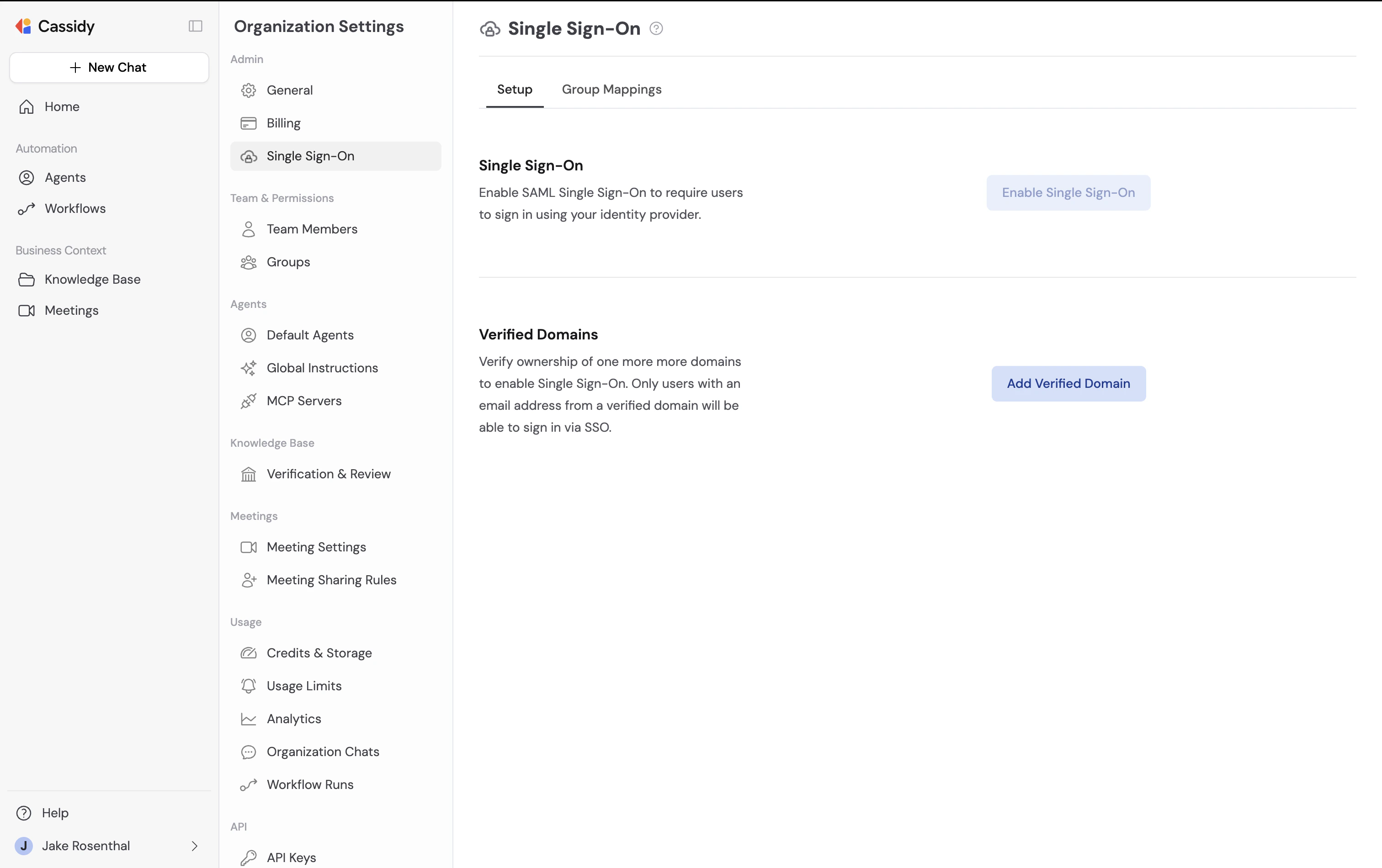Open Meeting Sharing Rules settings

click(331, 580)
